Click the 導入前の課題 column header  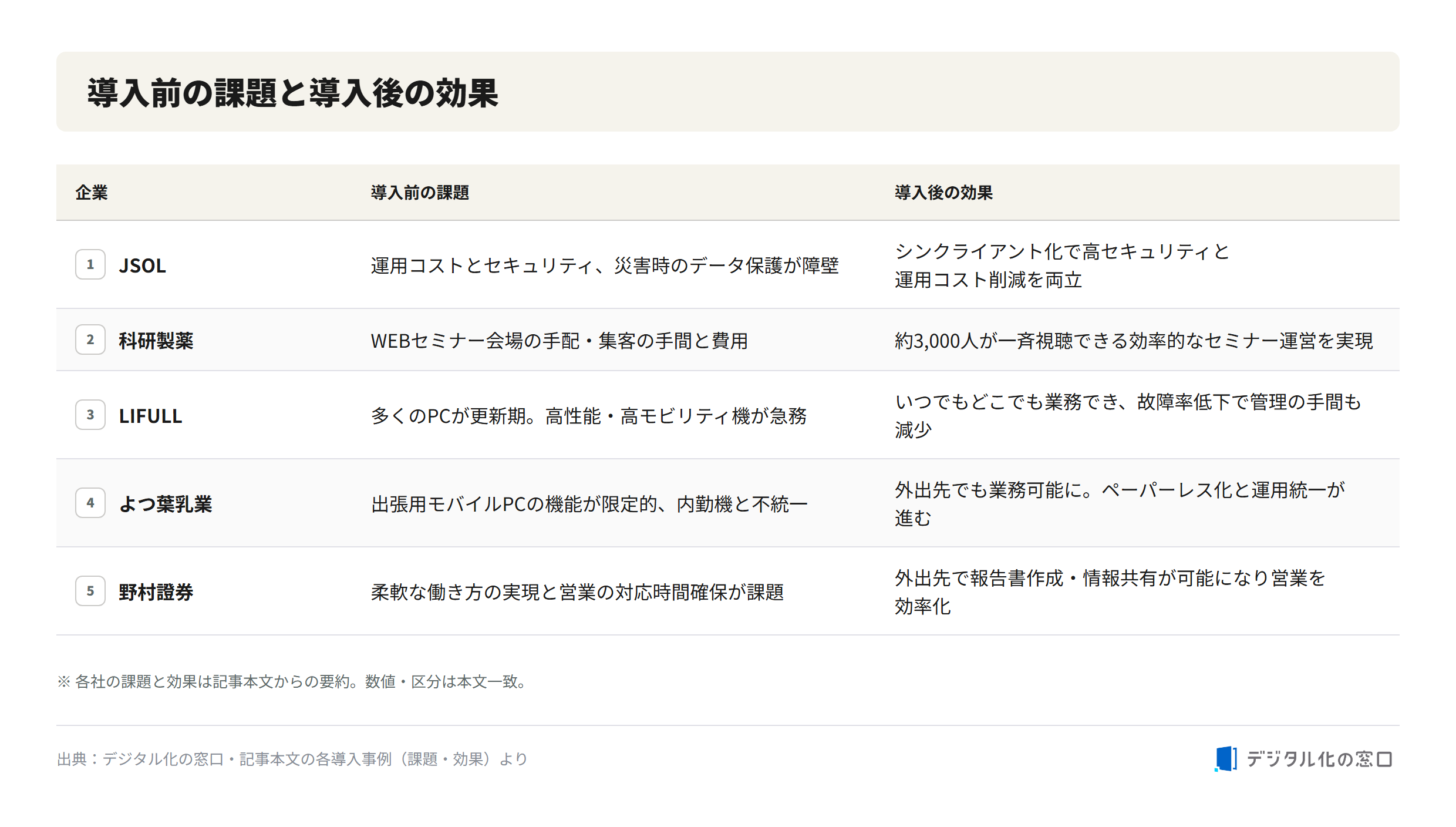[420, 193]
